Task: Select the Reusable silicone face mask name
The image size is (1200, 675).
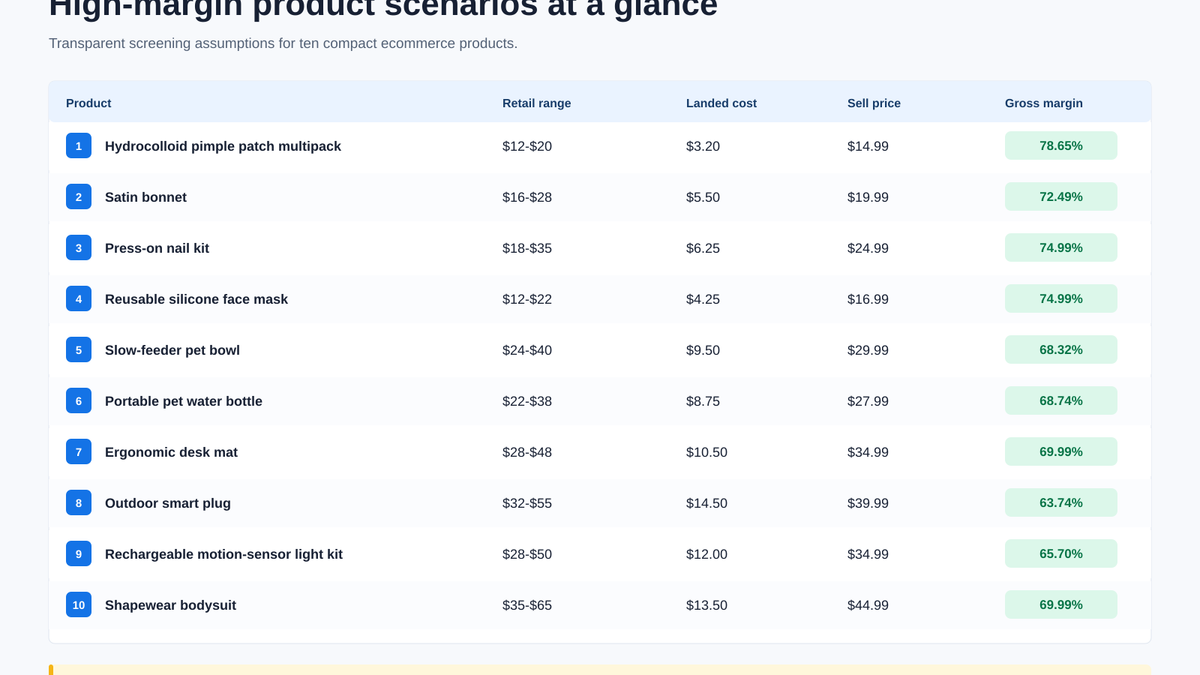Action: click(x=196, y=299)
